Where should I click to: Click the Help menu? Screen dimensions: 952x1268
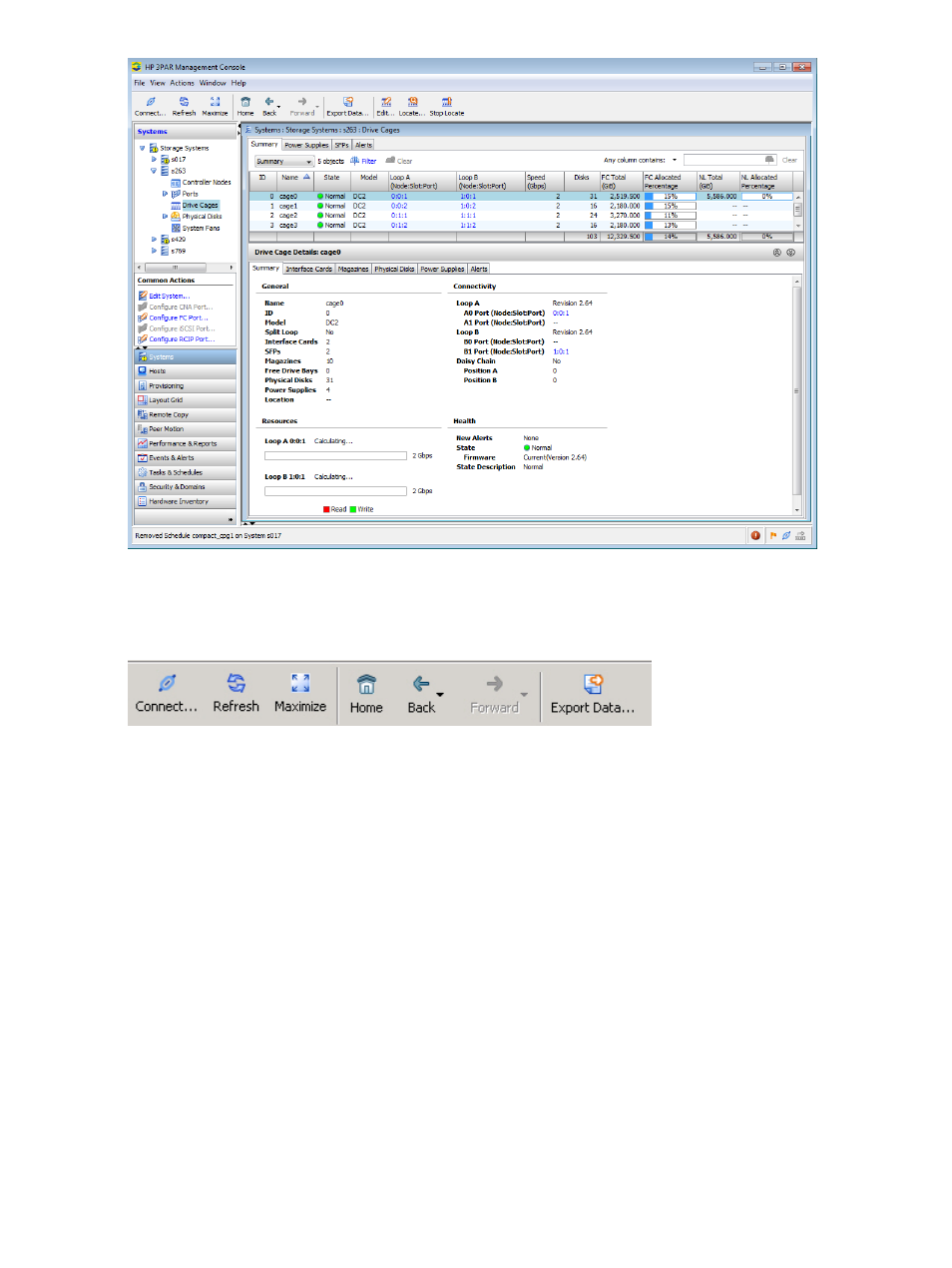coord(238,84)
